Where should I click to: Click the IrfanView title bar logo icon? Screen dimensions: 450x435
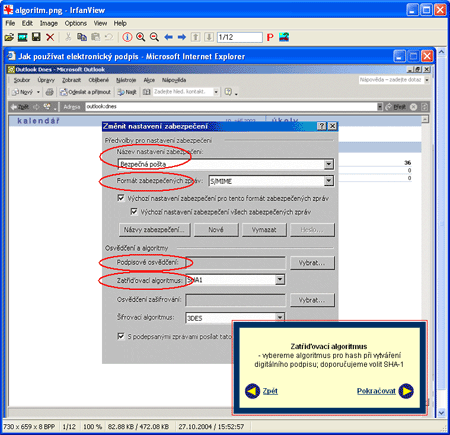click(x=8, y=10)
